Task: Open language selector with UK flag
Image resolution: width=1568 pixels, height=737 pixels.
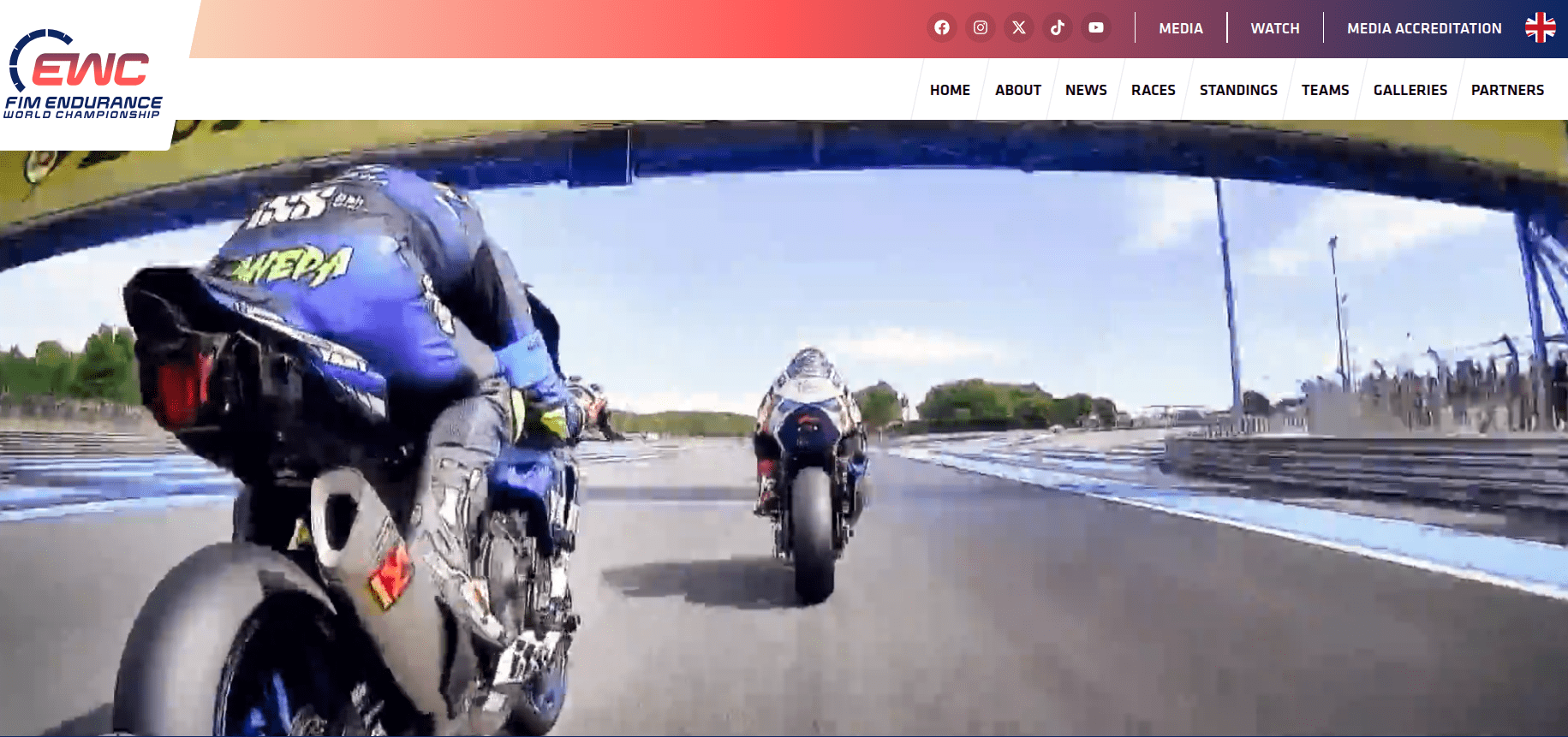Action: click(1539, 27)
